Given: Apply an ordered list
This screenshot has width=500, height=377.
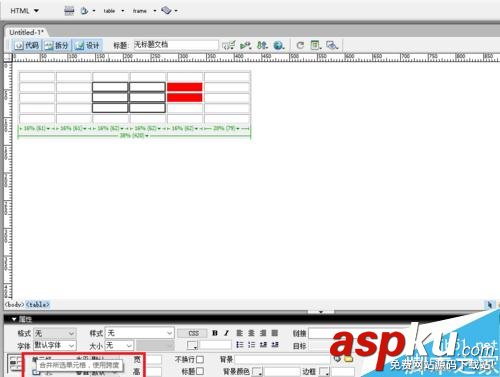Looking at the screenshot, I should coord(251,345).
